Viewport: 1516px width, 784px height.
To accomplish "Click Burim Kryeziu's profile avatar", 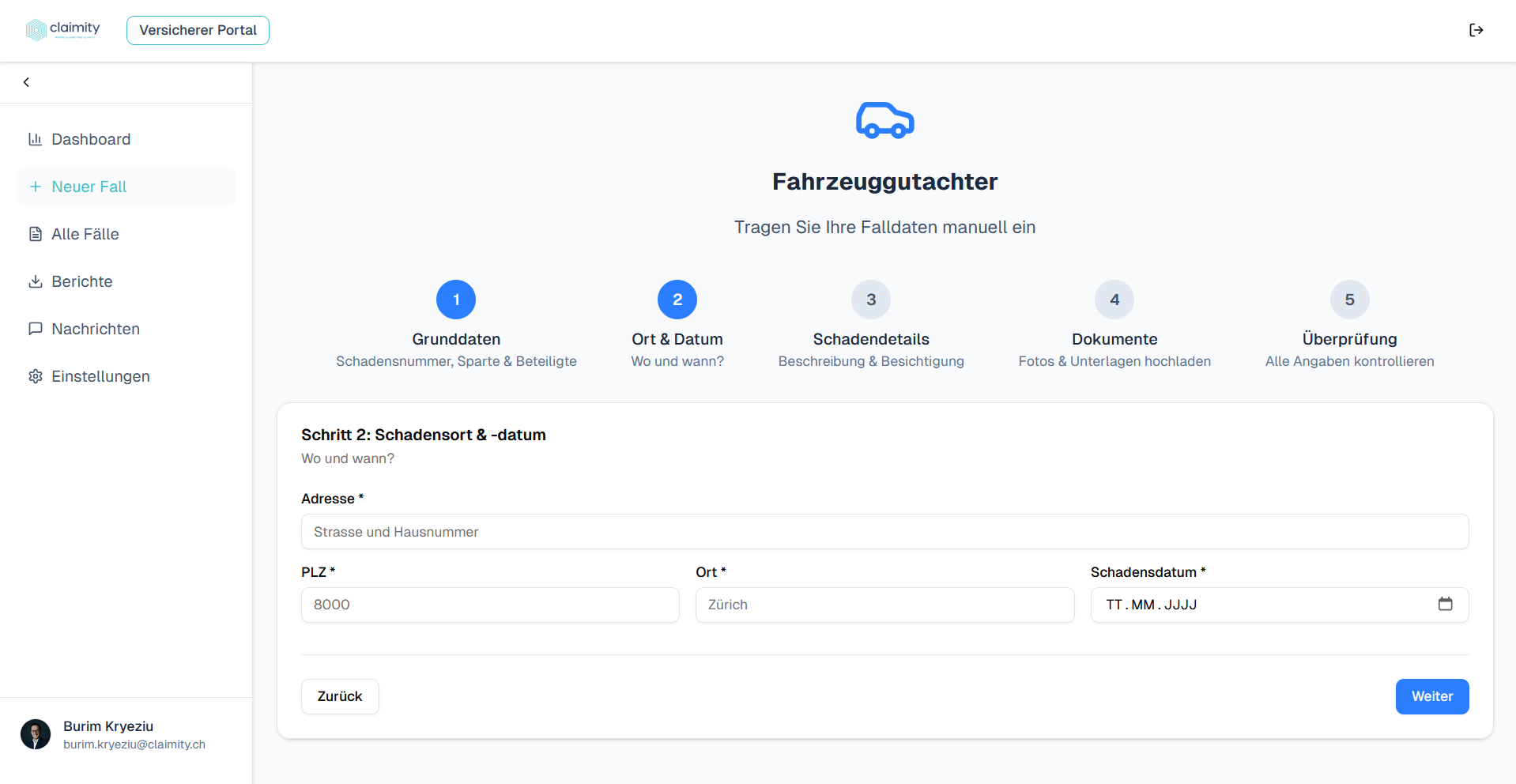I will (x=36, y=734).
